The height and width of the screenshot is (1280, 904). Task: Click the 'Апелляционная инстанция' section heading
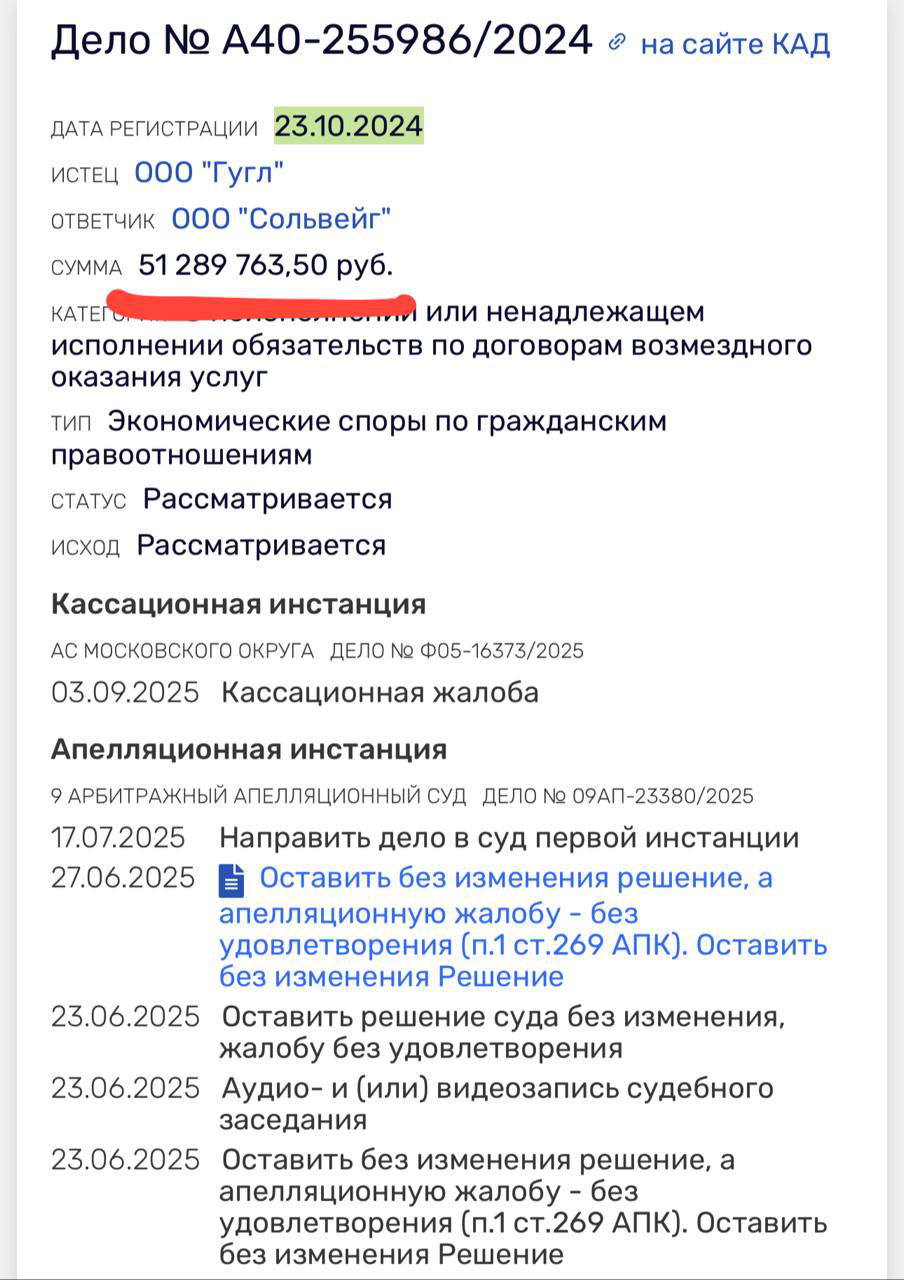click(x=249, y=749)
